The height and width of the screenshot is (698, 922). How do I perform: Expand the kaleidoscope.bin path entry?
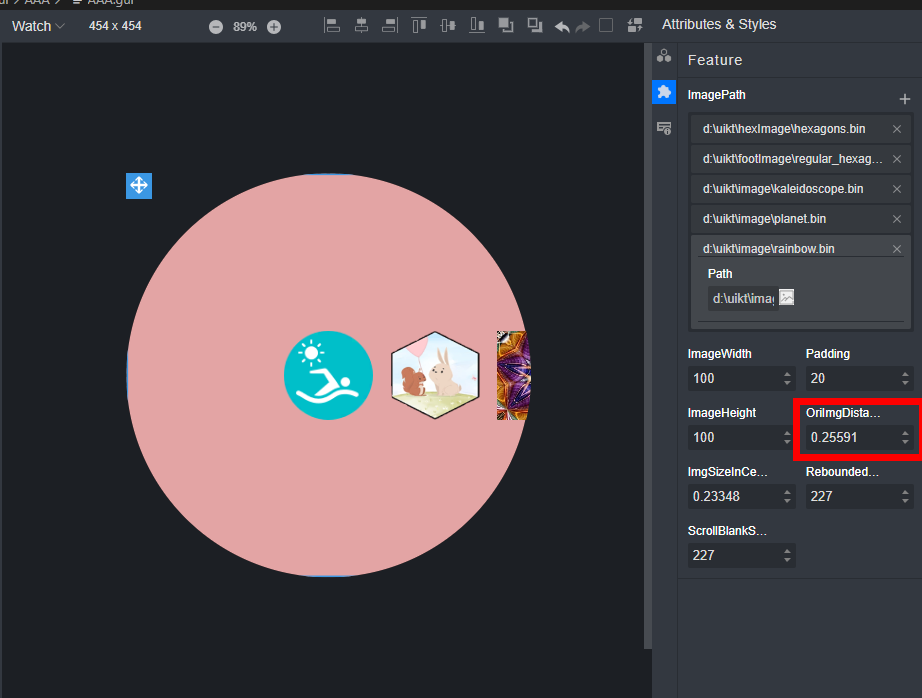coord(783,189)
